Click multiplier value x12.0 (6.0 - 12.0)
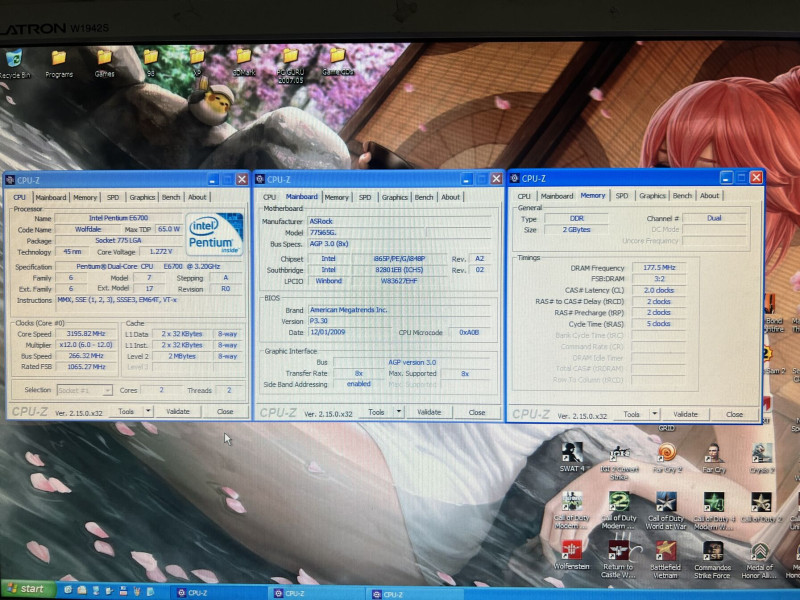The height and width of the screenshot is (600, 800). (86, 345)
